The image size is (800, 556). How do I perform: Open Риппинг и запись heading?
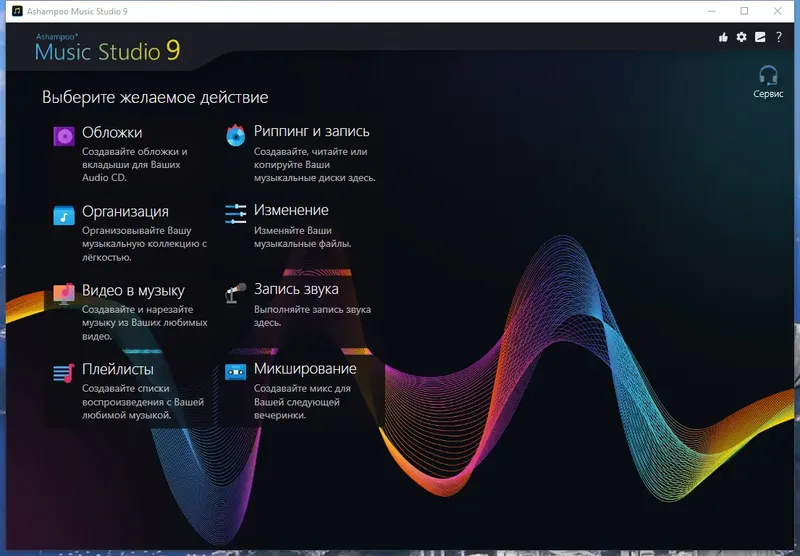tap(312, 131)
